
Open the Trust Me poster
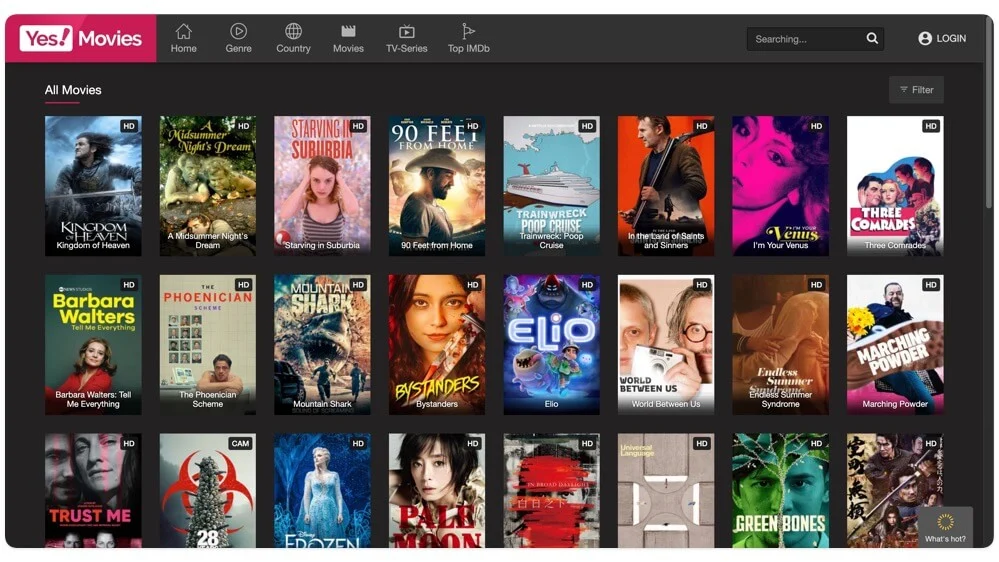coord(93,491)
